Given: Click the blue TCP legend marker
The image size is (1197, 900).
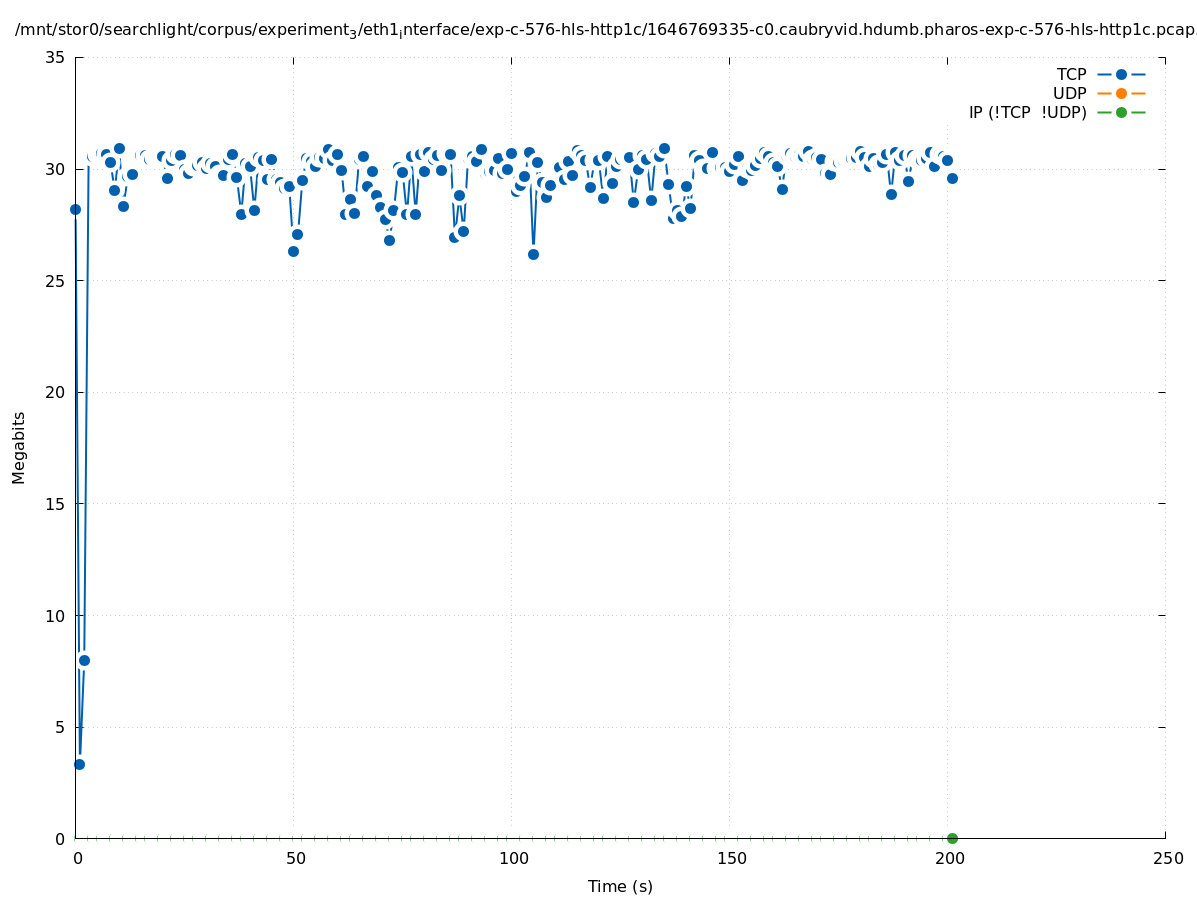Looking at the screenshot, I should (x=1121, y=75).
